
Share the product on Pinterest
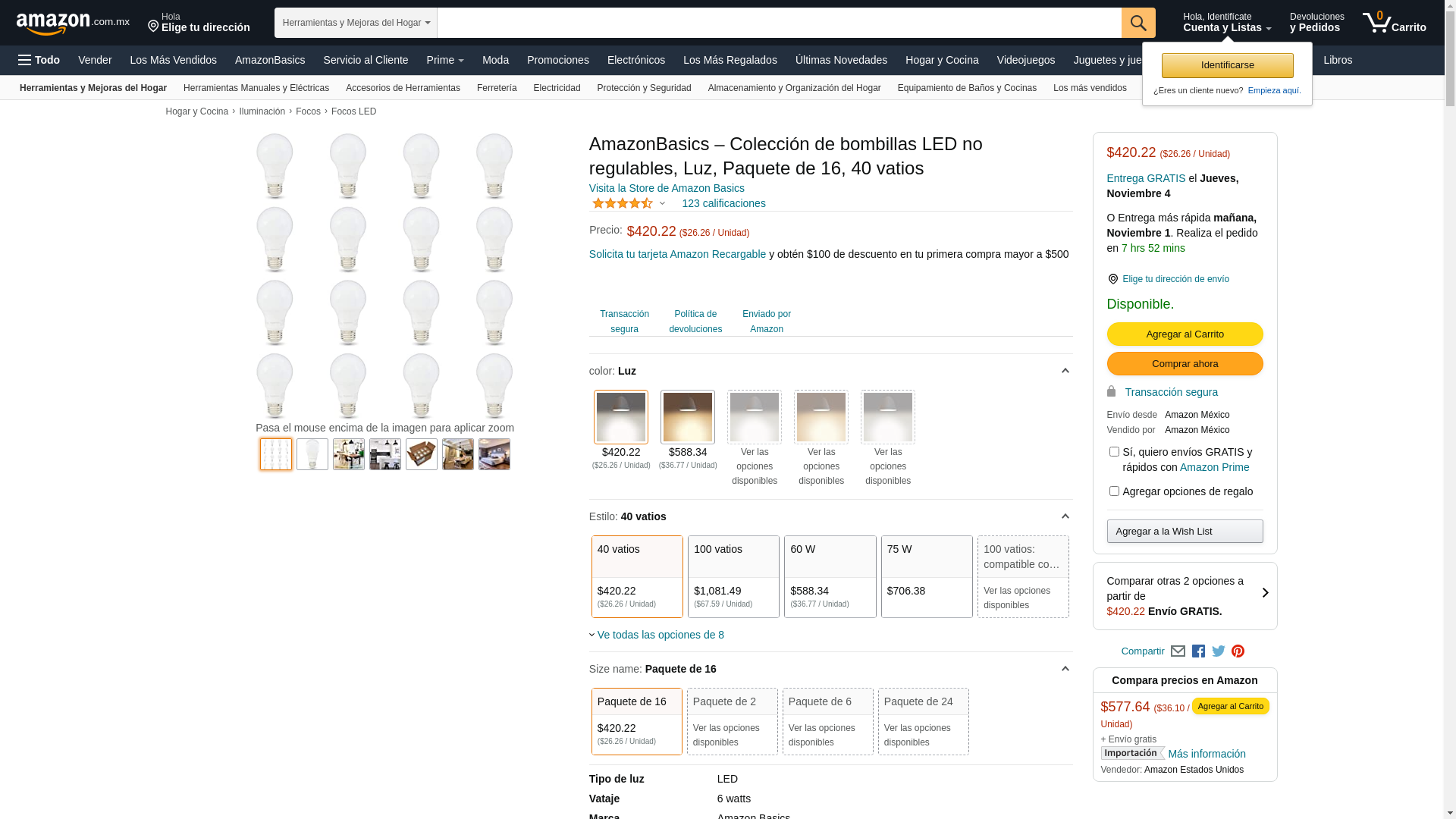1238,651
